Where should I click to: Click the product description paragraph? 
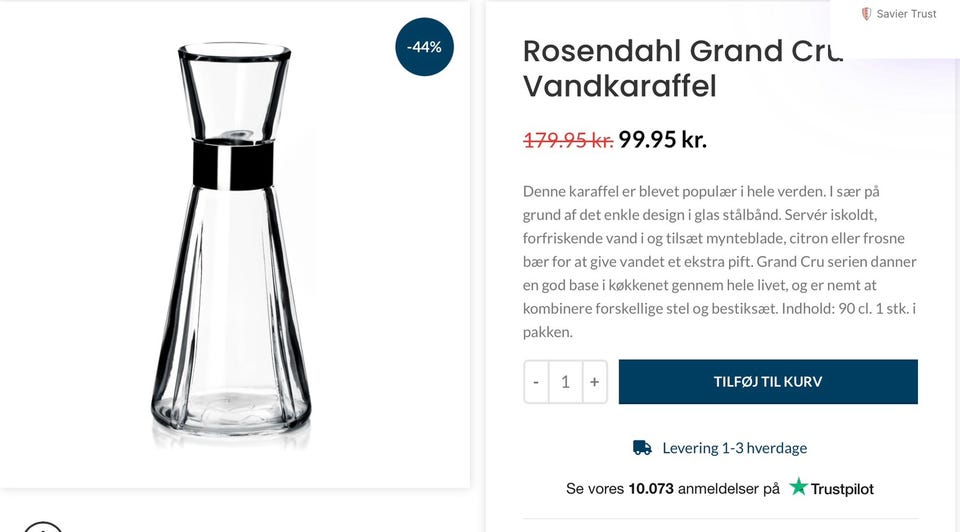point(720,261)
